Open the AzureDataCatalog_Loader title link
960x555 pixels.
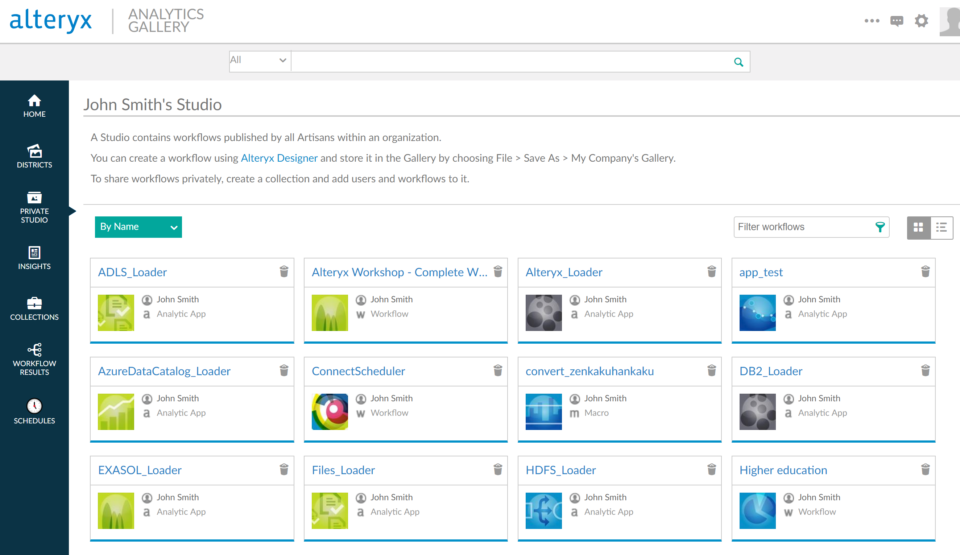coord(164,371)
